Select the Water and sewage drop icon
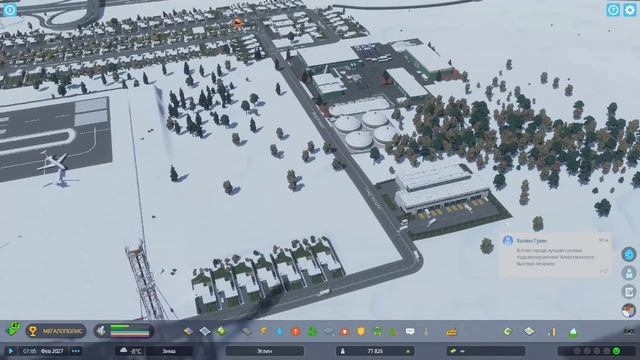 [279, 331]
